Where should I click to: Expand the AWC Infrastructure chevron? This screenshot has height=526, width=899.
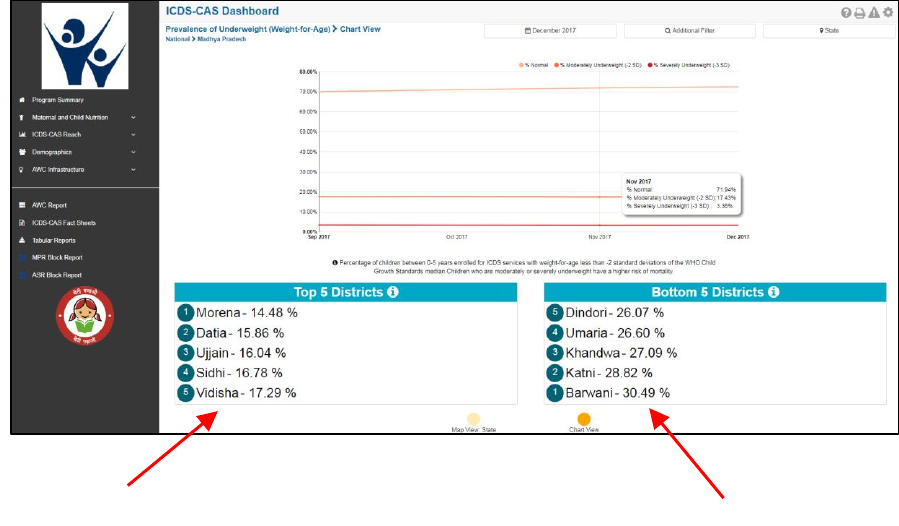click(x=133, y=170)
